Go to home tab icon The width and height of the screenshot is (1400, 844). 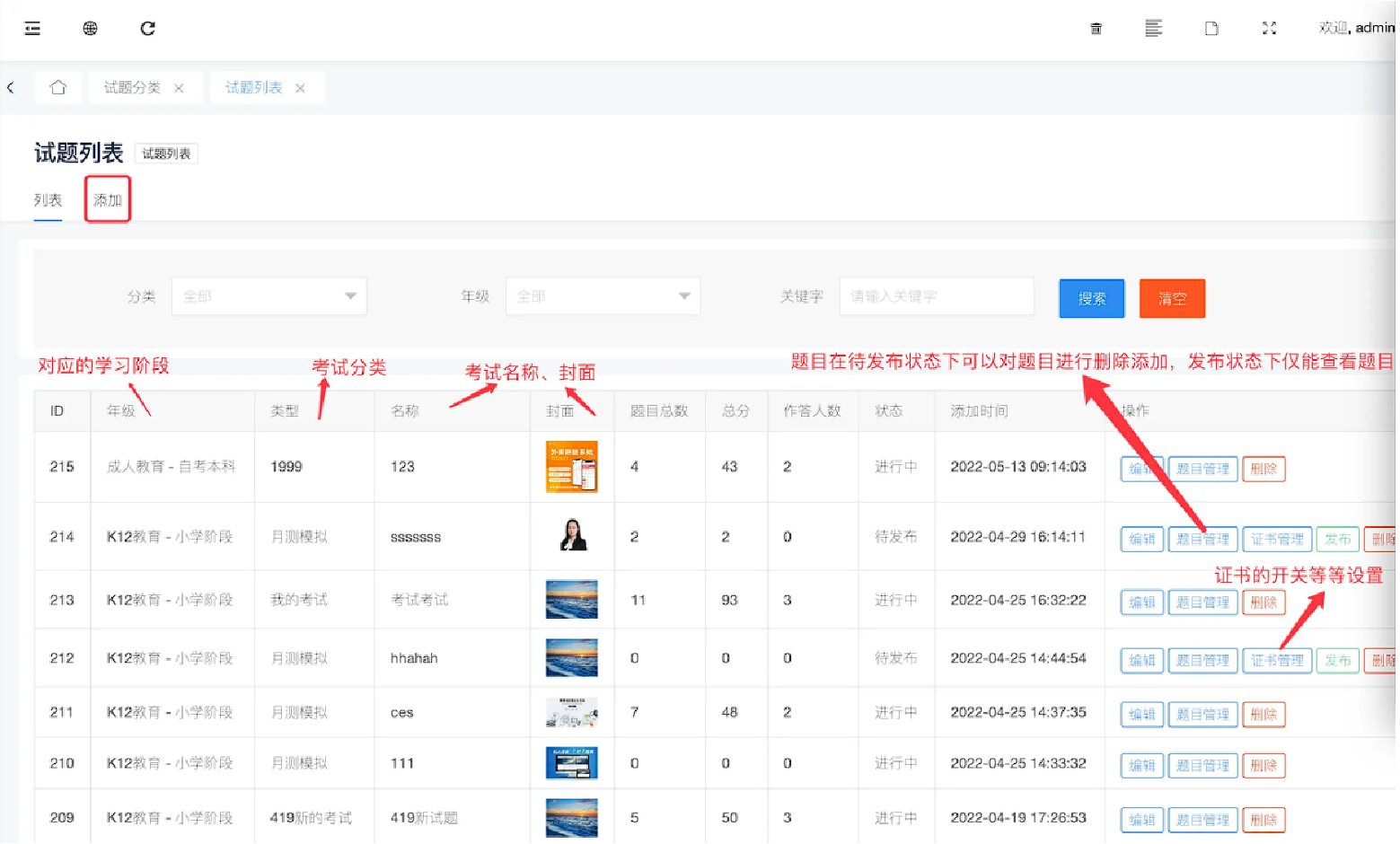tap(58, 88)
